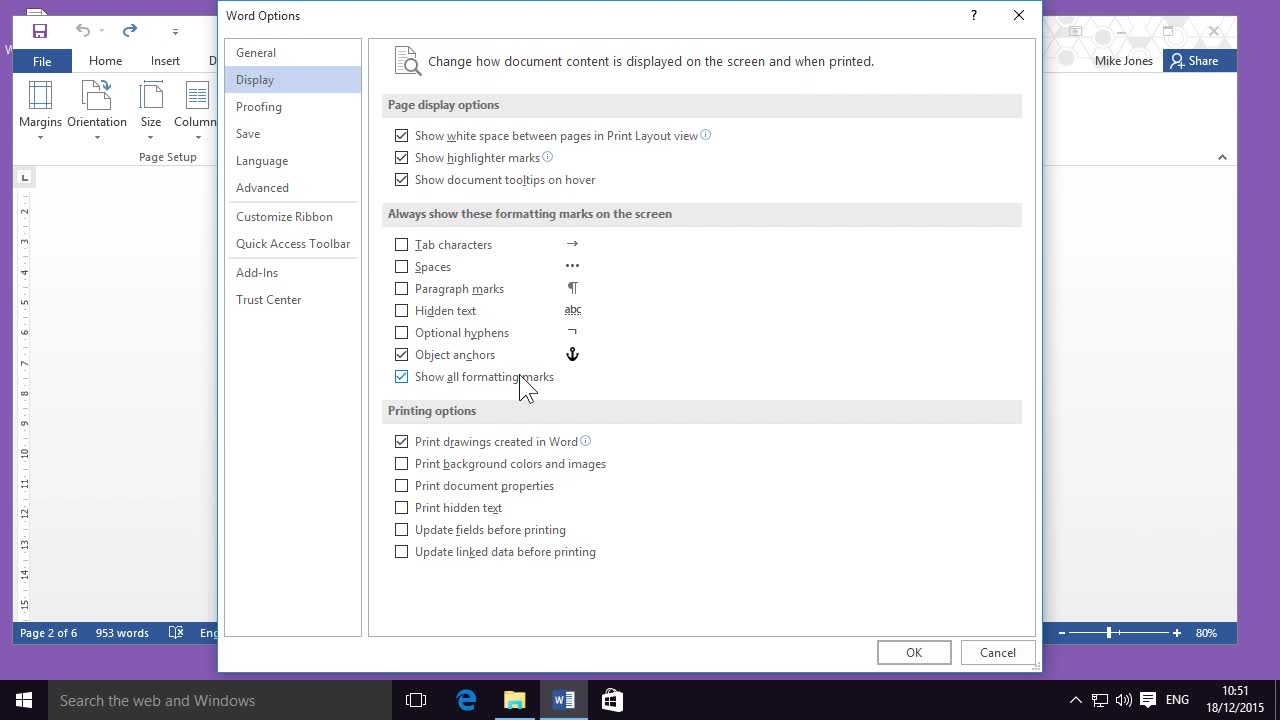
Task: Adjust the zoom slider handle in status bar
Action: pyautogui.click(x=1109, y=633)
